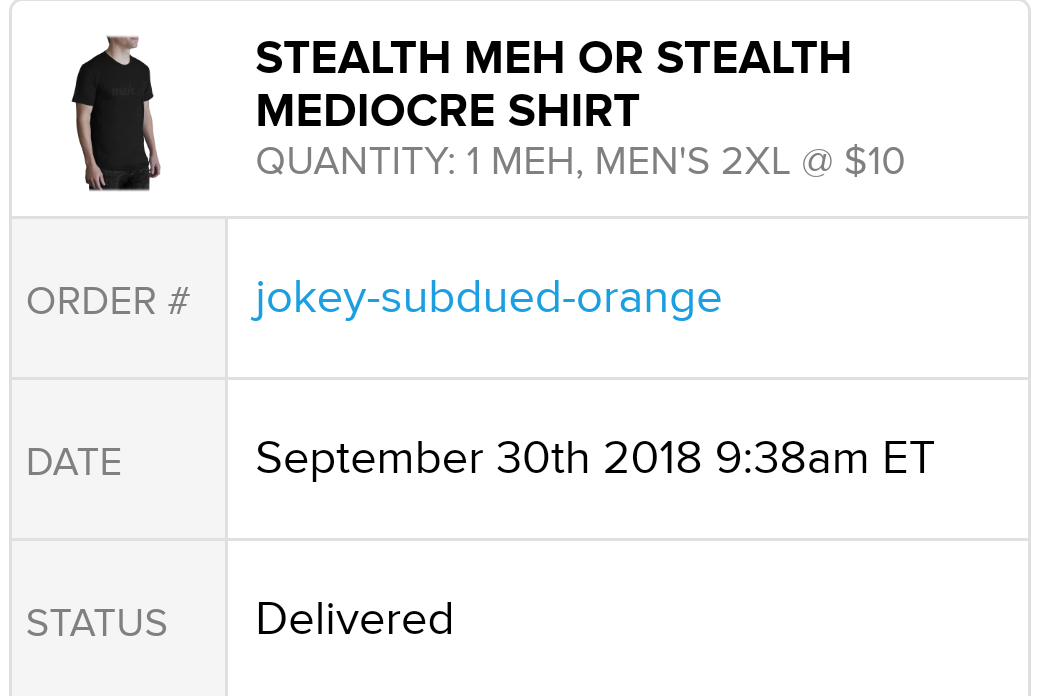Click the DATE row label
The image size is (1047, 696).
tap(74, 462)
